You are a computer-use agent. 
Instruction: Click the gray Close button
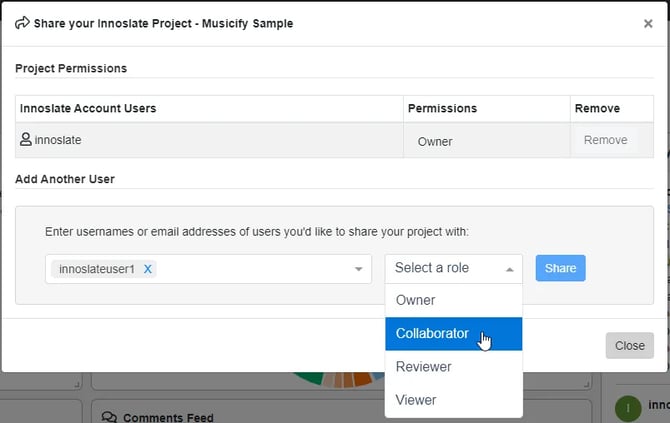(x=629, y=345)
